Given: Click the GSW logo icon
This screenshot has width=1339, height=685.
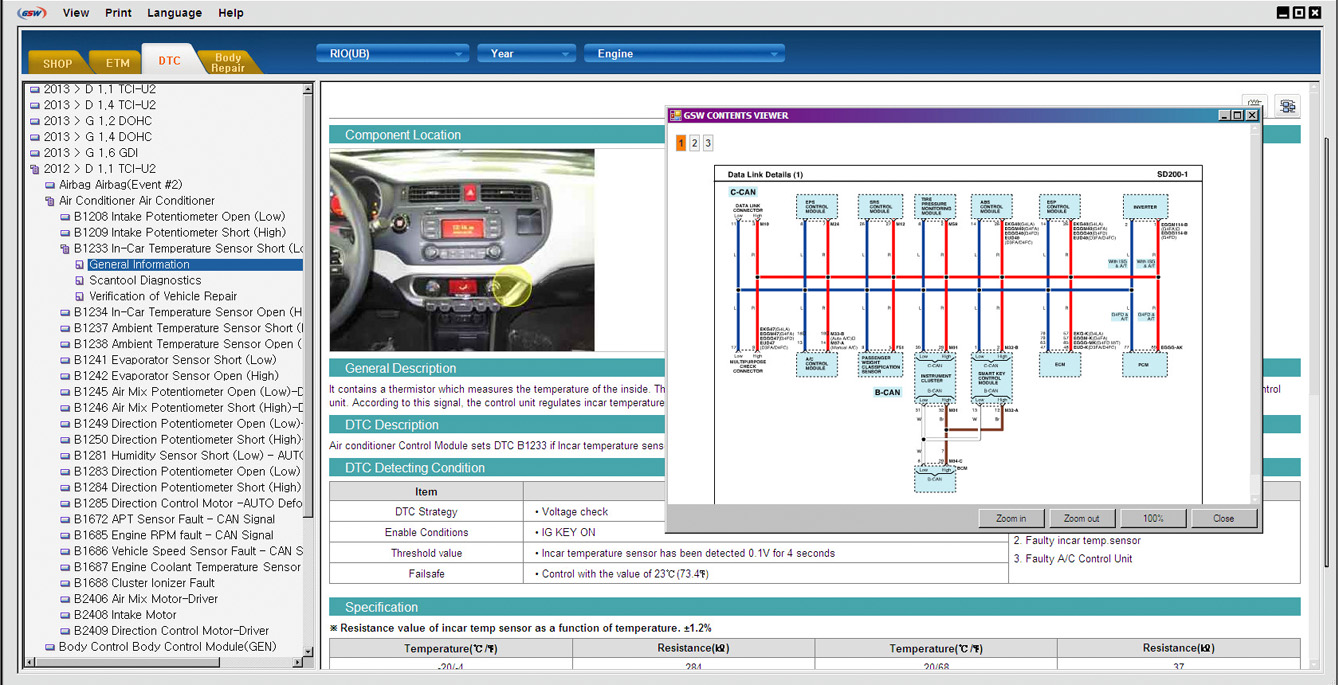Looking at the screenshot, I should [32, 13].
